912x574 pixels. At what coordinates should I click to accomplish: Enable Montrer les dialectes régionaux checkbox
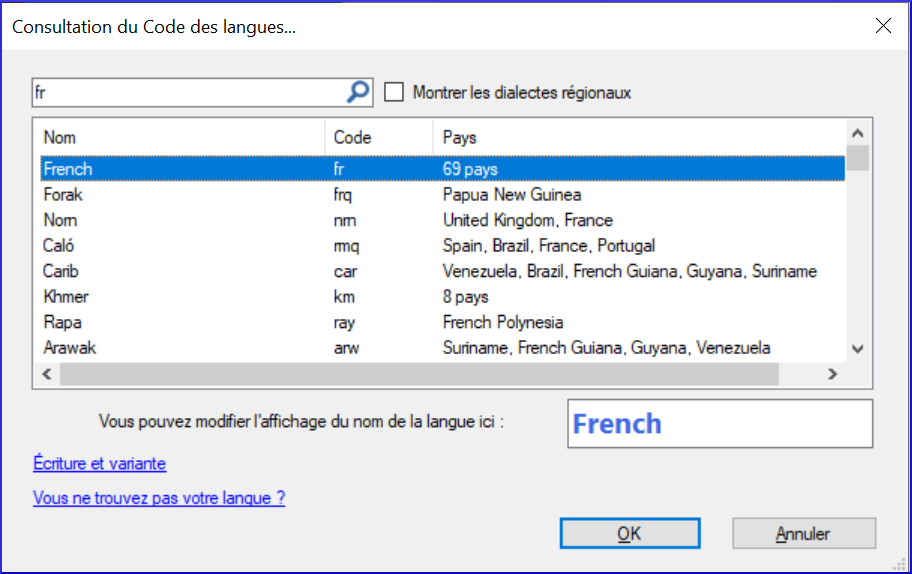(x=395, y=93)
